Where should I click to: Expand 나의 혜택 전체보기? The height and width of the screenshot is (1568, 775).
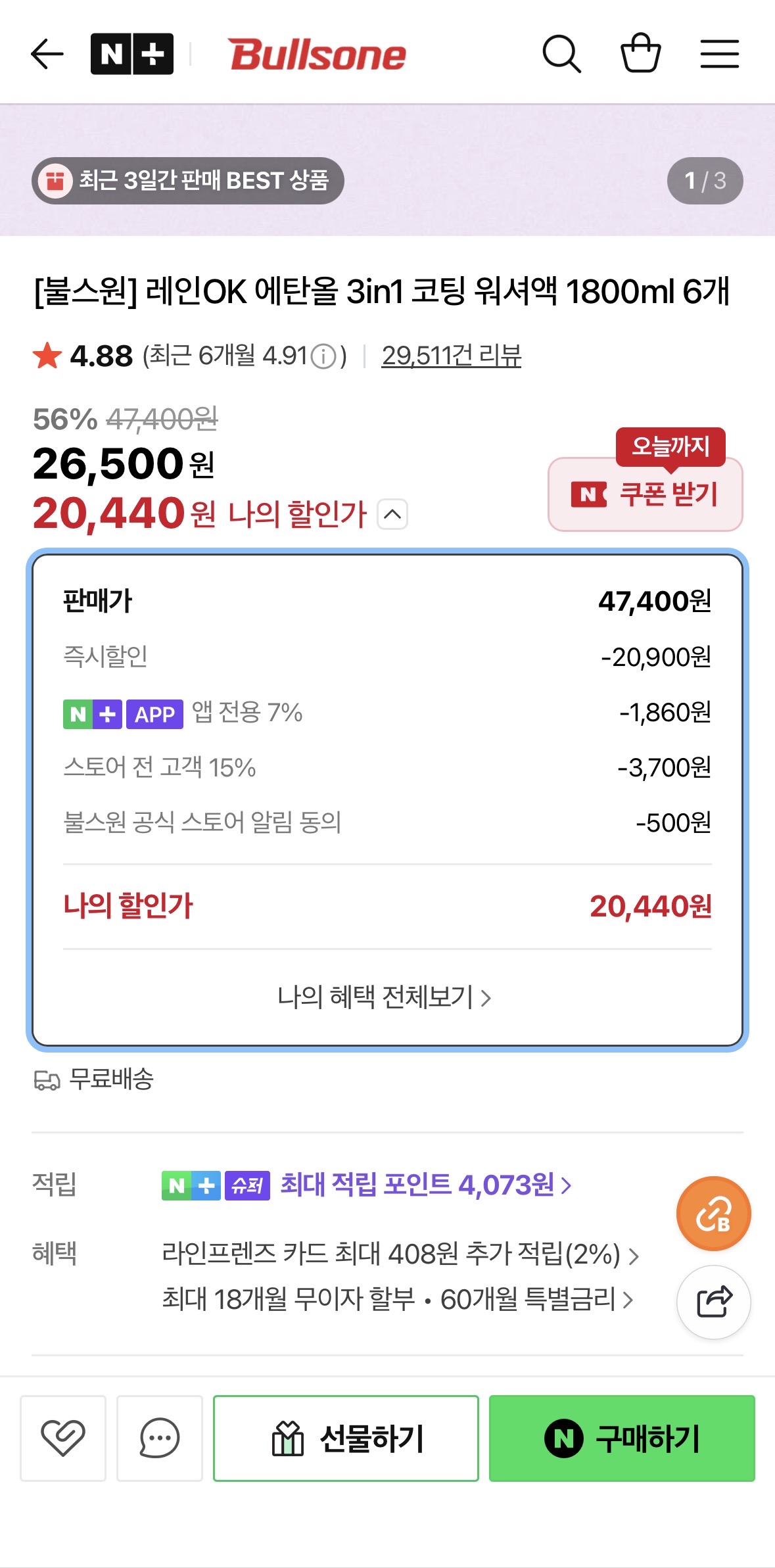pyautogui.click(x=385, y=997)
